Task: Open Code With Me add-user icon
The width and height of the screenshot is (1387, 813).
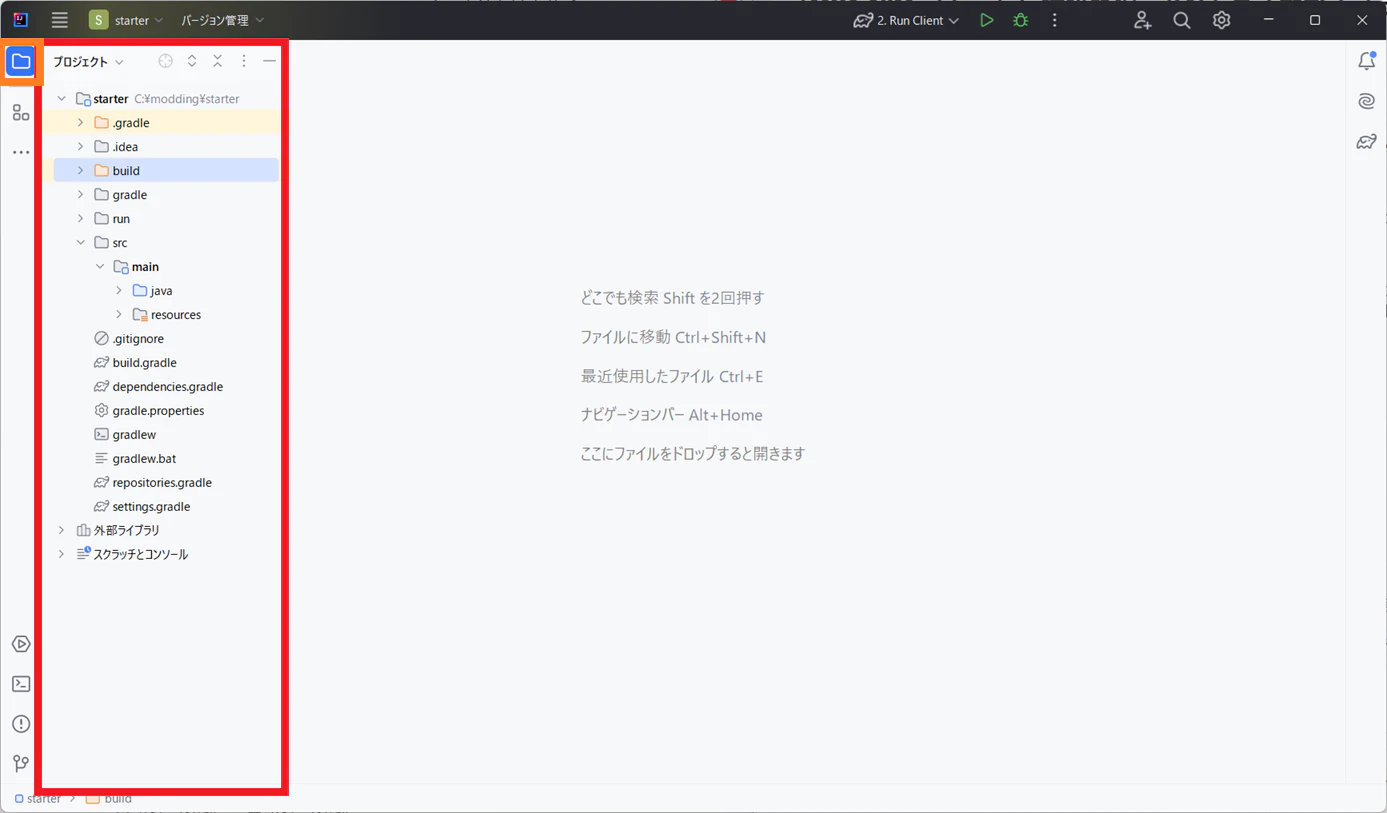Action: click(1143, 20)
